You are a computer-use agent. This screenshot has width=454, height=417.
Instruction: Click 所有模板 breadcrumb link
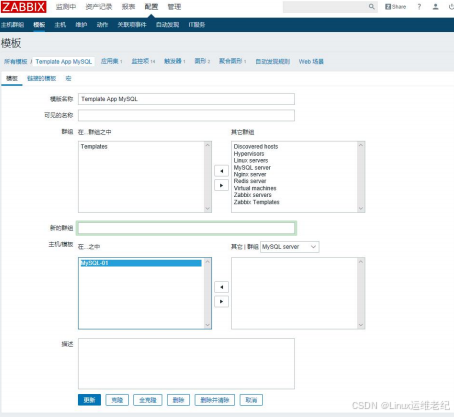15,62
